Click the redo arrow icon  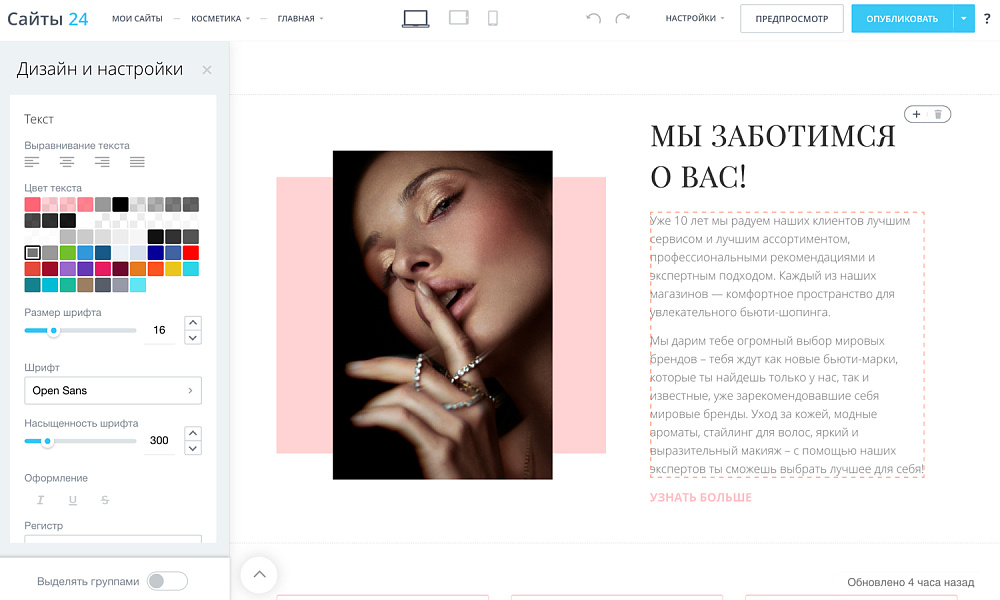(622, 17)
